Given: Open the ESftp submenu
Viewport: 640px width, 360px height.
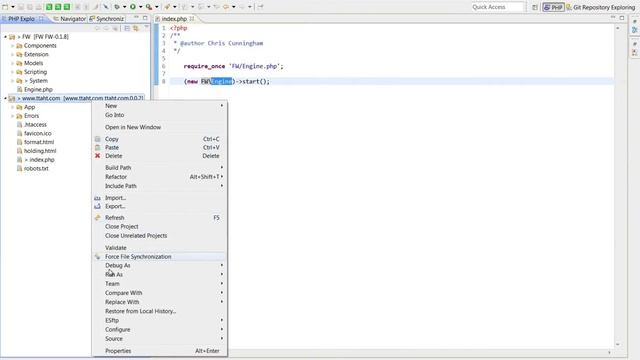Looking at the screenshot, I should coord(159,320).
